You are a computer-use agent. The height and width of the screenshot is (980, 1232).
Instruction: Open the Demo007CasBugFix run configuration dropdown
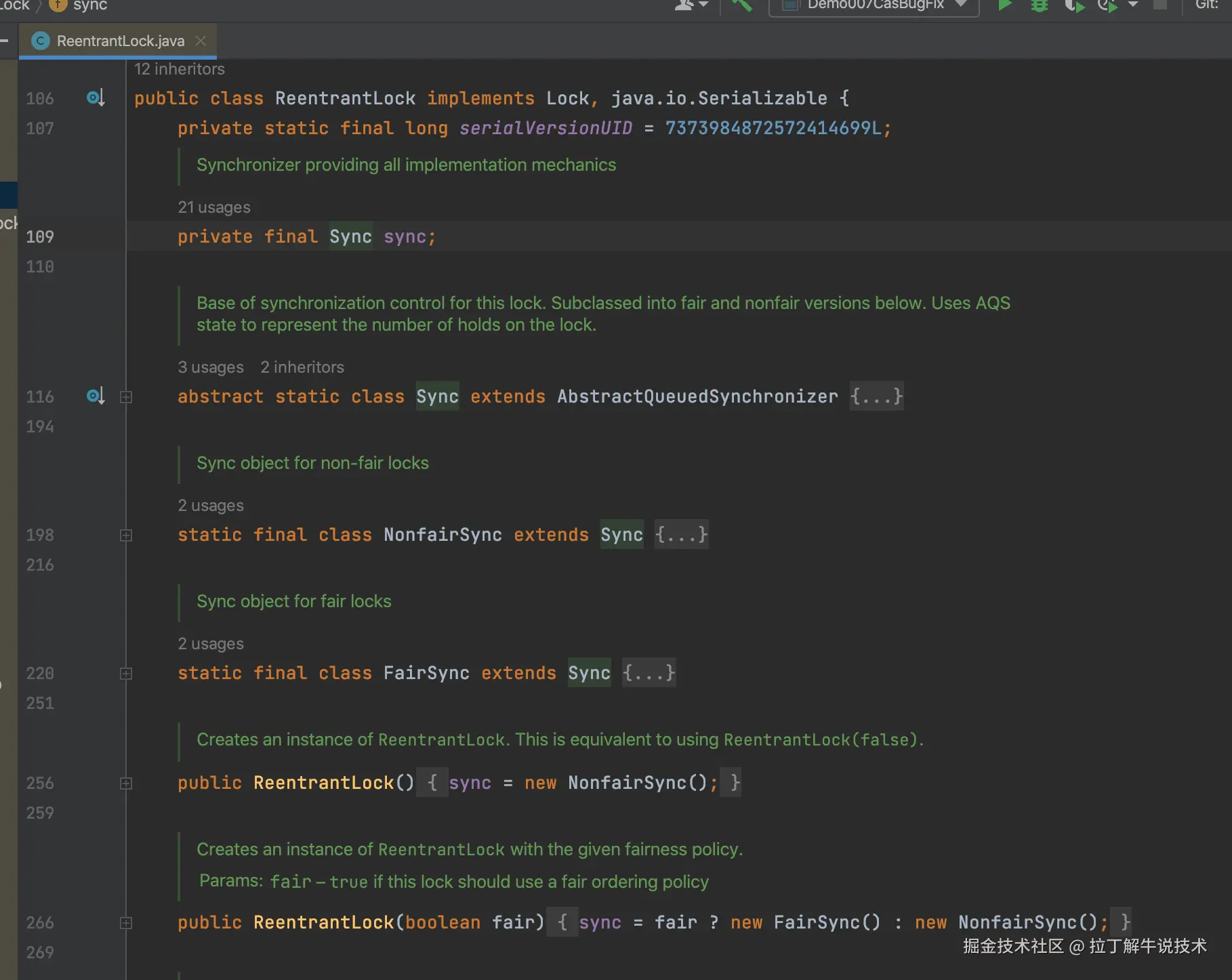(874, 5)
